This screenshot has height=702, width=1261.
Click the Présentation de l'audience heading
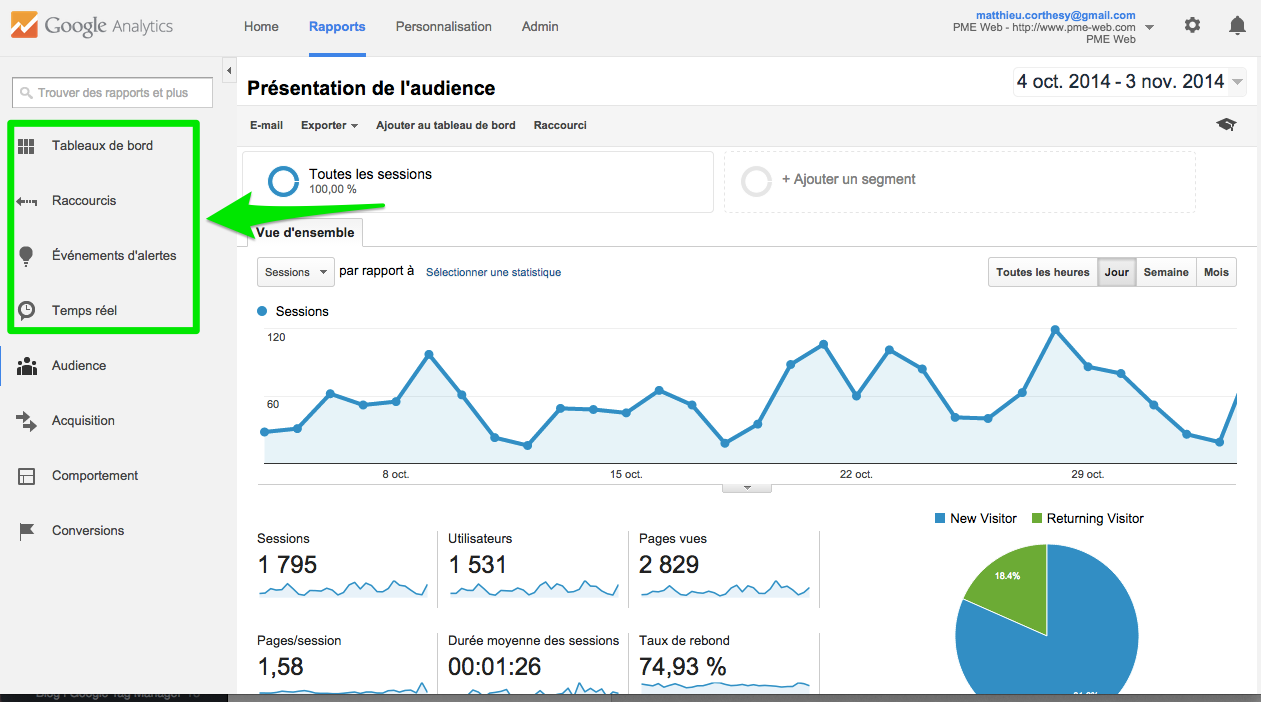pos(371,88)
